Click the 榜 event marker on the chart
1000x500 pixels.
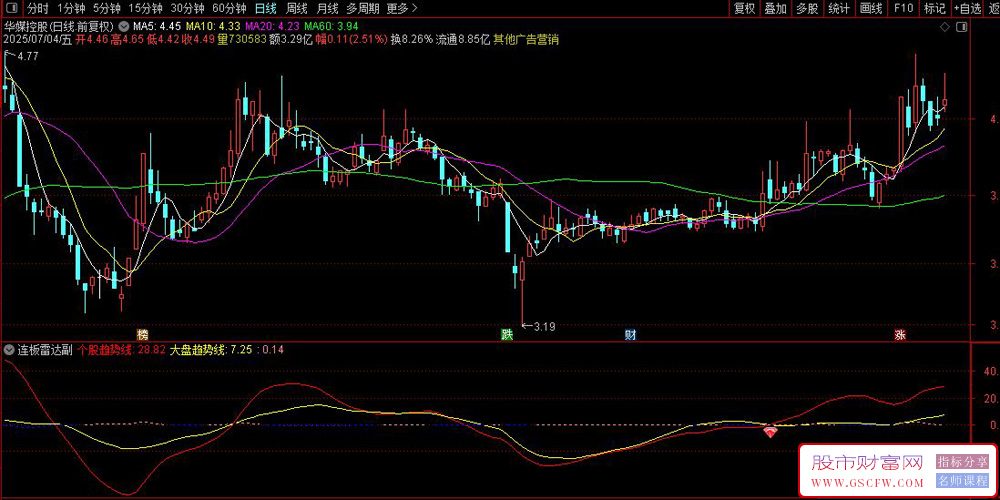coord(143,335)
